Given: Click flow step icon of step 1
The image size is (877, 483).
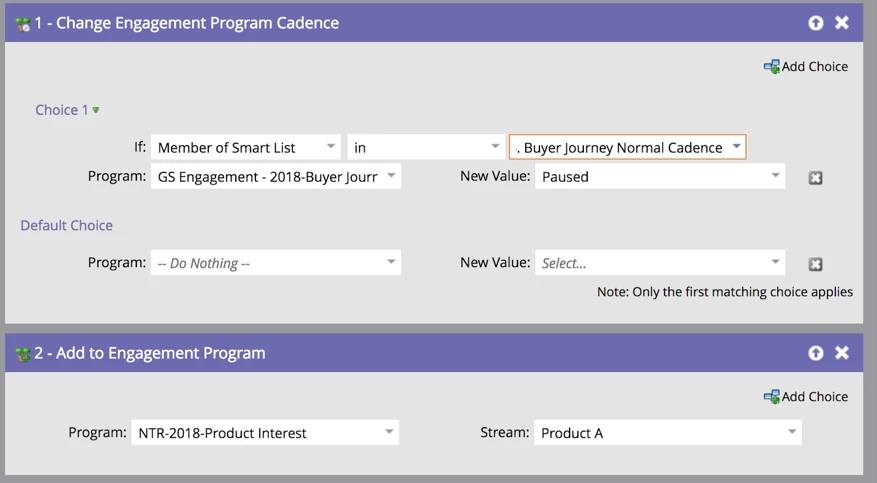Looking at the screenshot, I should point(23,23).
